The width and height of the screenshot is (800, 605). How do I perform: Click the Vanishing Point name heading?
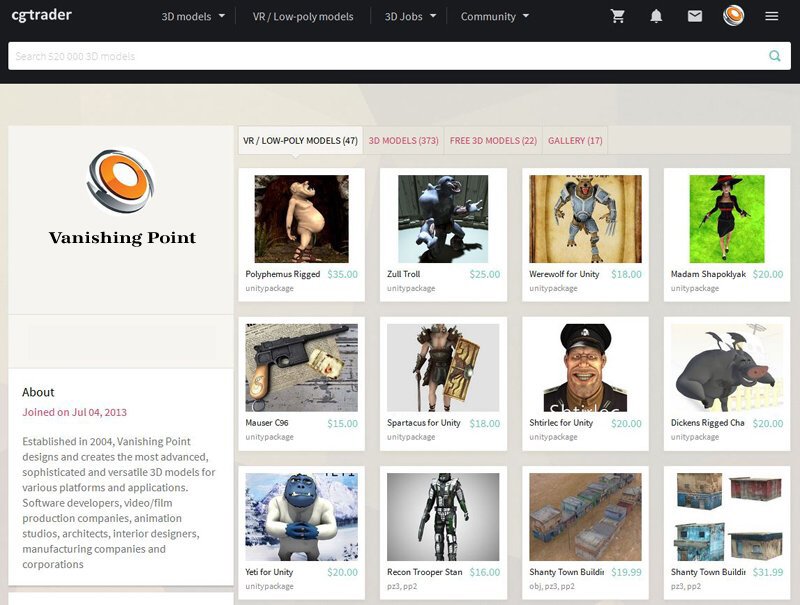(x=122, y=238)
